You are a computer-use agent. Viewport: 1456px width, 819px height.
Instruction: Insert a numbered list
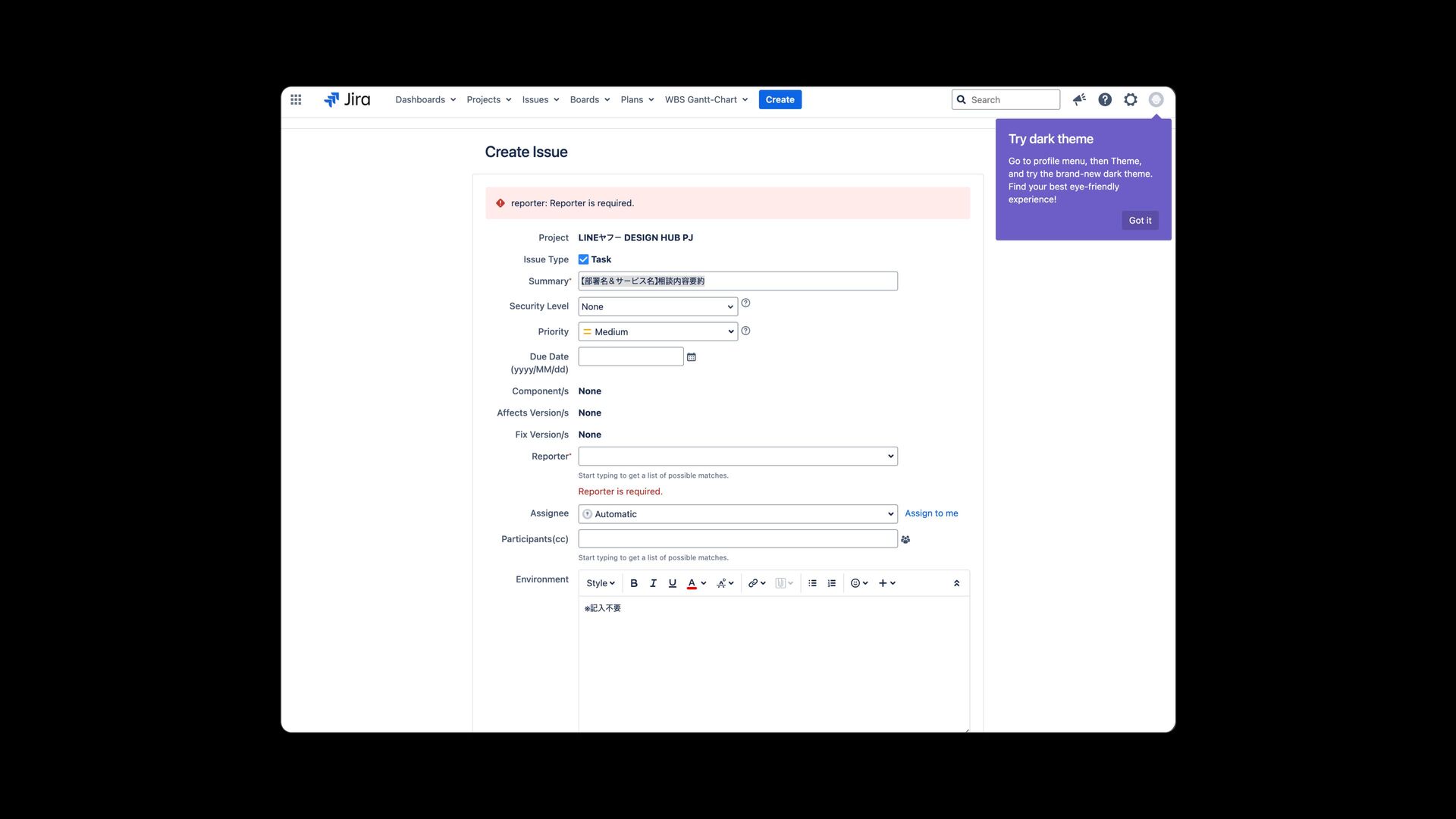832,583
